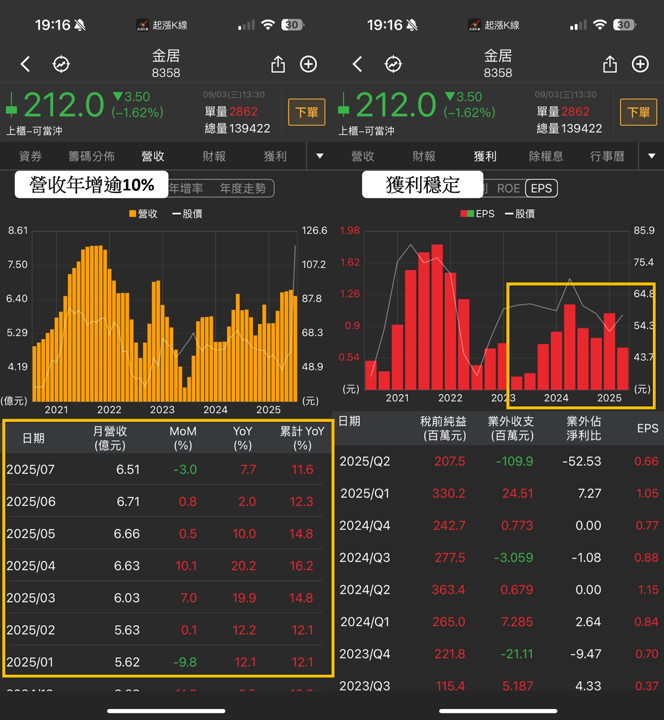Select 2025/01 revenue row
664x720 pixels.
(x=165, y=662)
